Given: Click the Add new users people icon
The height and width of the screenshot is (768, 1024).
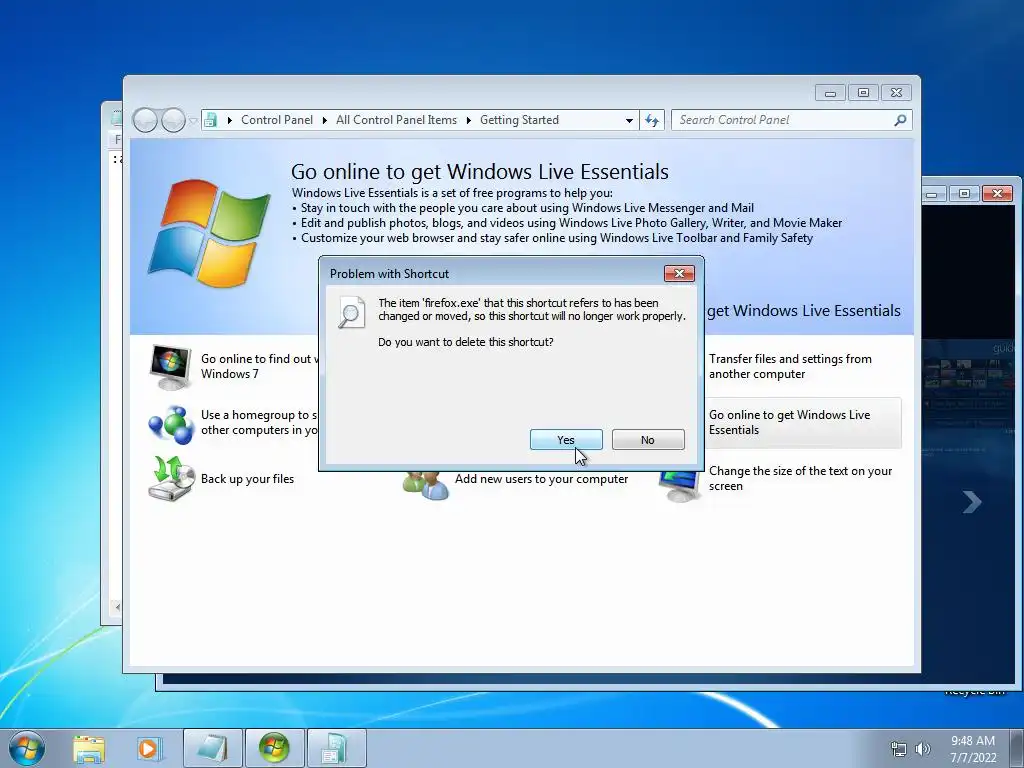Looking at the screenshot, I should [x=426, y=486].
